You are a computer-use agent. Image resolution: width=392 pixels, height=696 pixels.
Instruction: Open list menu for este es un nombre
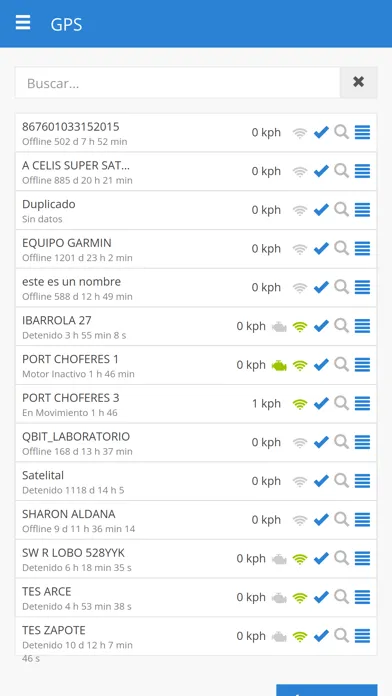pos(362,288)
